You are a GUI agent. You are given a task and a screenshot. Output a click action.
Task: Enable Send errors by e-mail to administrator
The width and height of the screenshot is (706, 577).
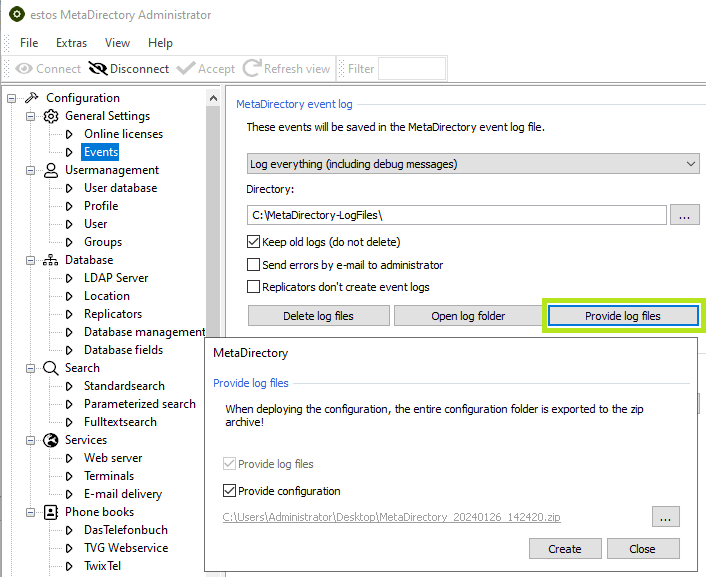(x=254, y=265)
